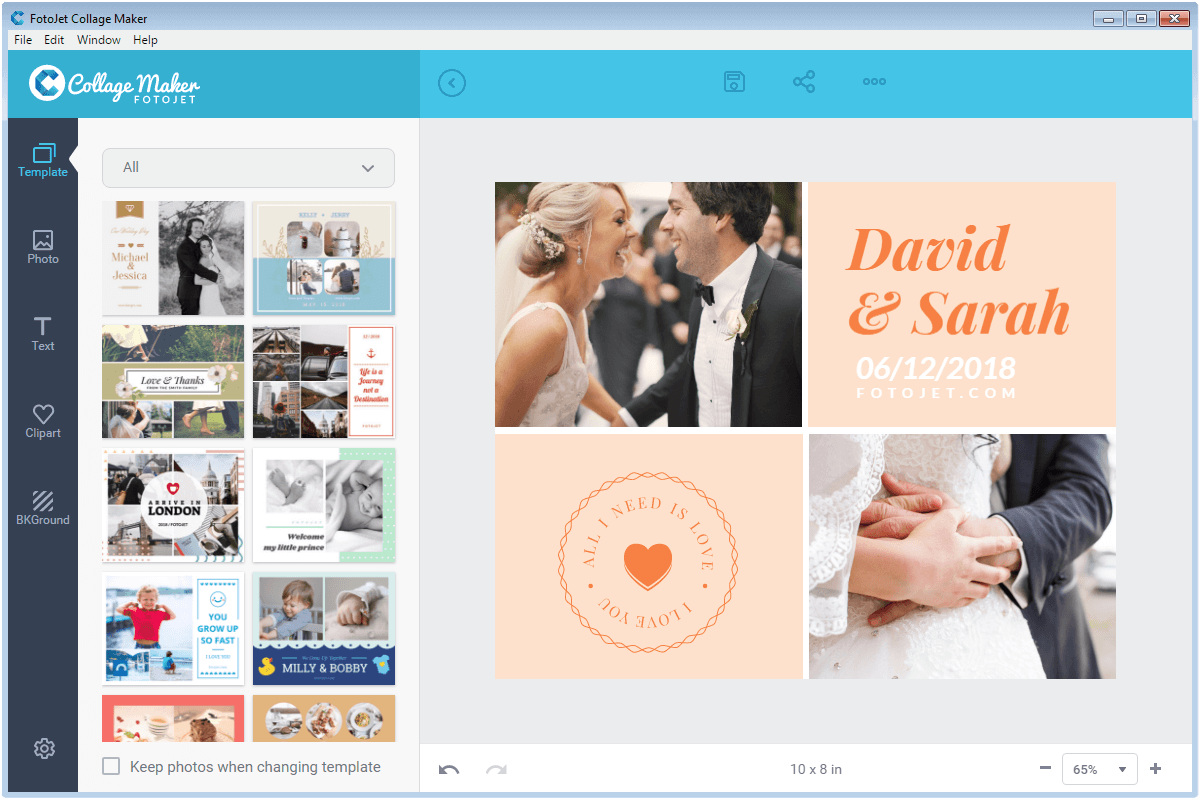1200x800 pixels.
Task: Select the Milly & Bobby template thumbnail
Action: click(x=323, y=628)
